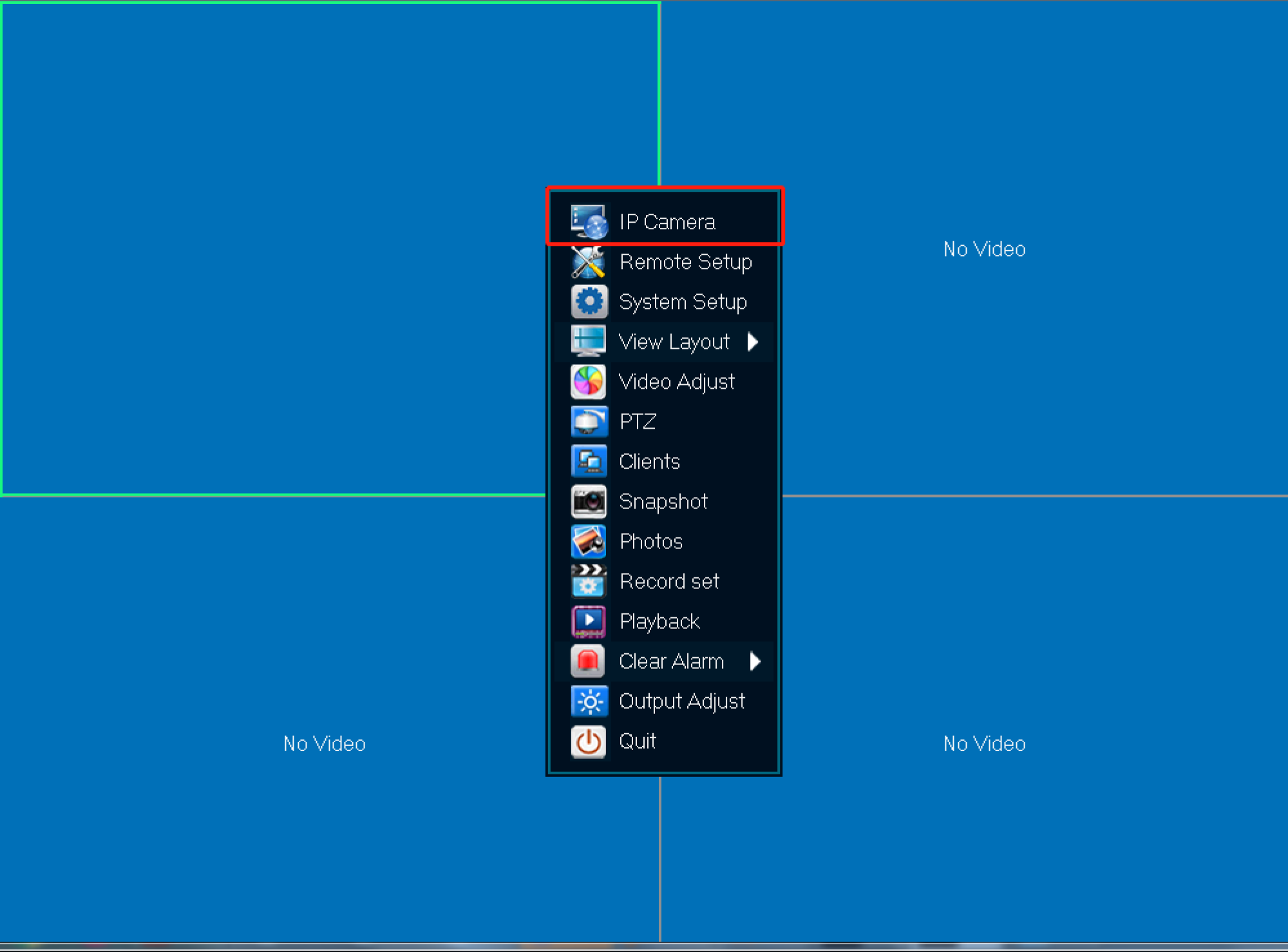Viewport: 1288px width, 952px height.
Task: Click the Output Adjust brightness icon
Action: (x=589, y=701)
